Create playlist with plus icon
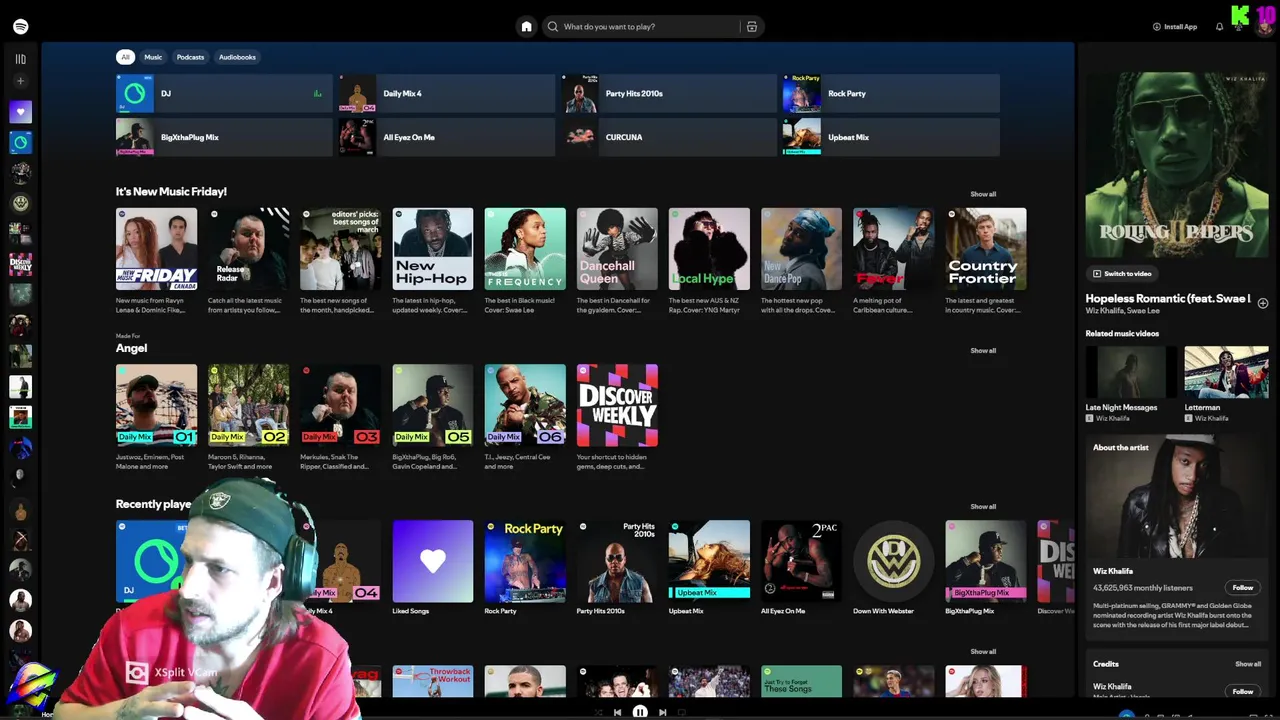1280x720 pixels. tap(20, 81)
